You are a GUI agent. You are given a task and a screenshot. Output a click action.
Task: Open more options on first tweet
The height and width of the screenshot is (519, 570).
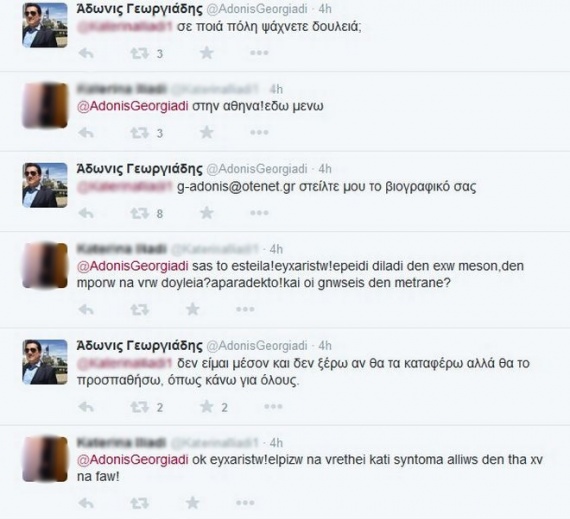point(259,53)
